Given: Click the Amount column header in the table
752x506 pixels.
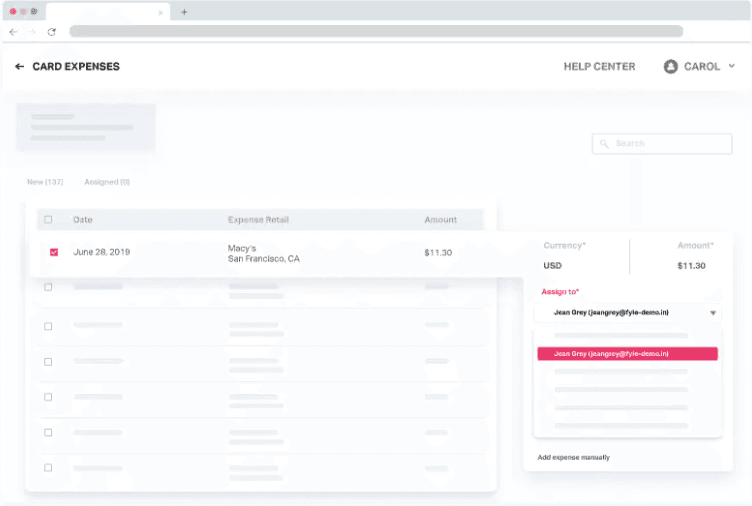Looking at the screenshot, I should coord(440,220).
